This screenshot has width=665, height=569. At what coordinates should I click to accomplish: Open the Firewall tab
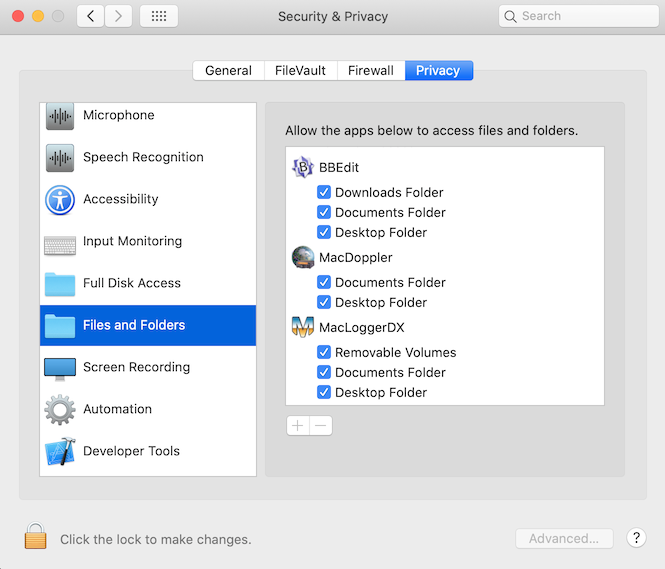click(x=370, y=71)
